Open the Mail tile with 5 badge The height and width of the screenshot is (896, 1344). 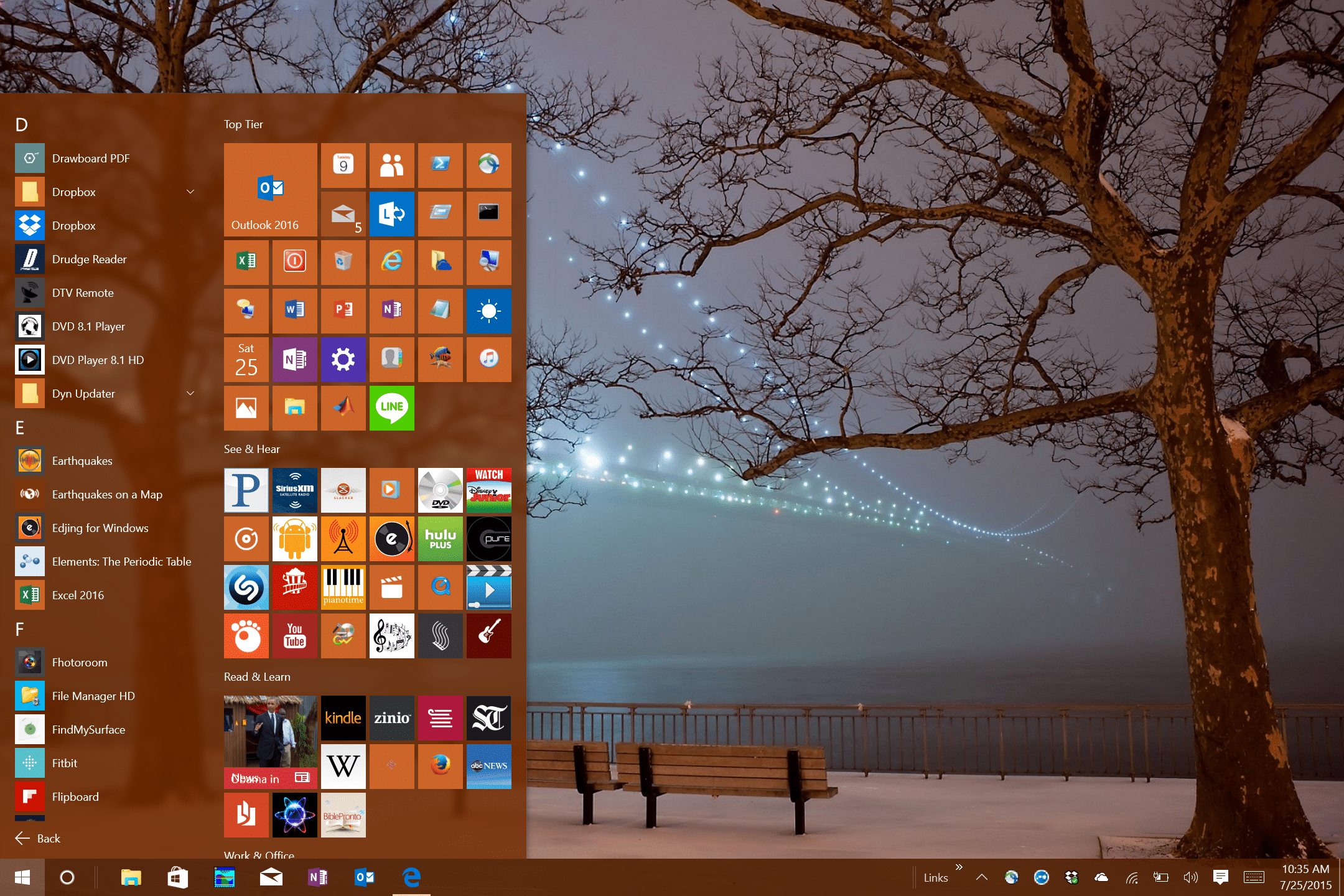[x=343, y=213]
